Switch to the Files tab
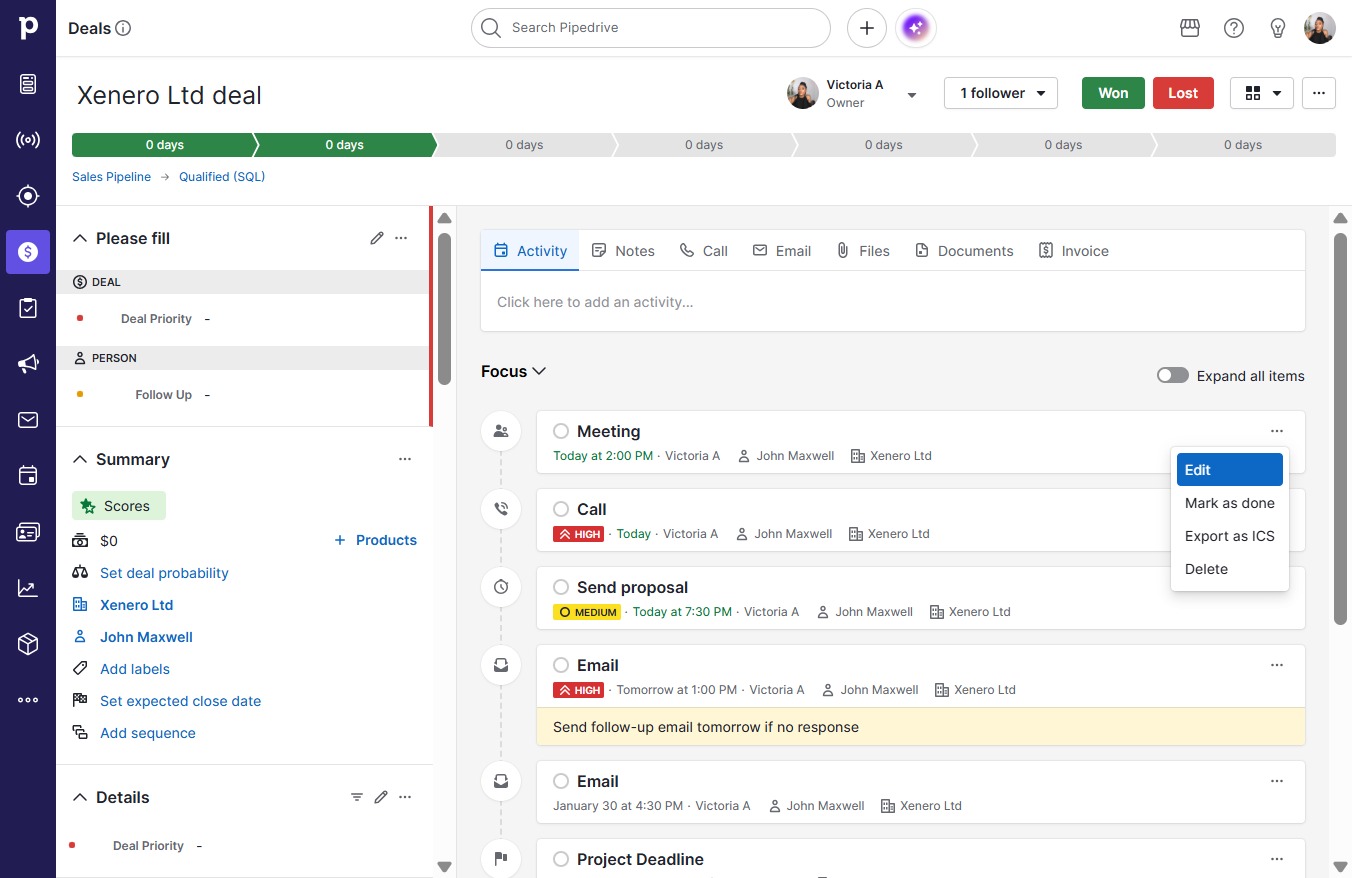This screenshot has width=1352, height=878. [863, 251]
